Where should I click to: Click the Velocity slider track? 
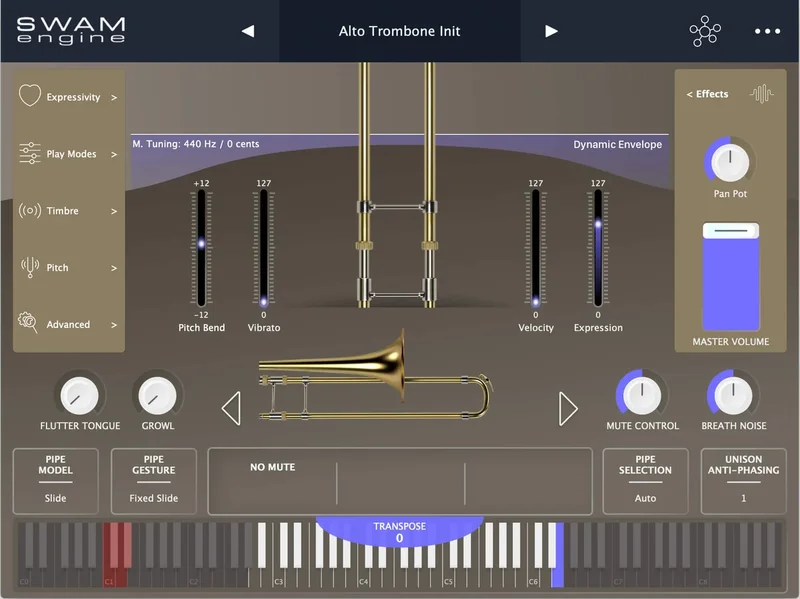pos(536,248)
